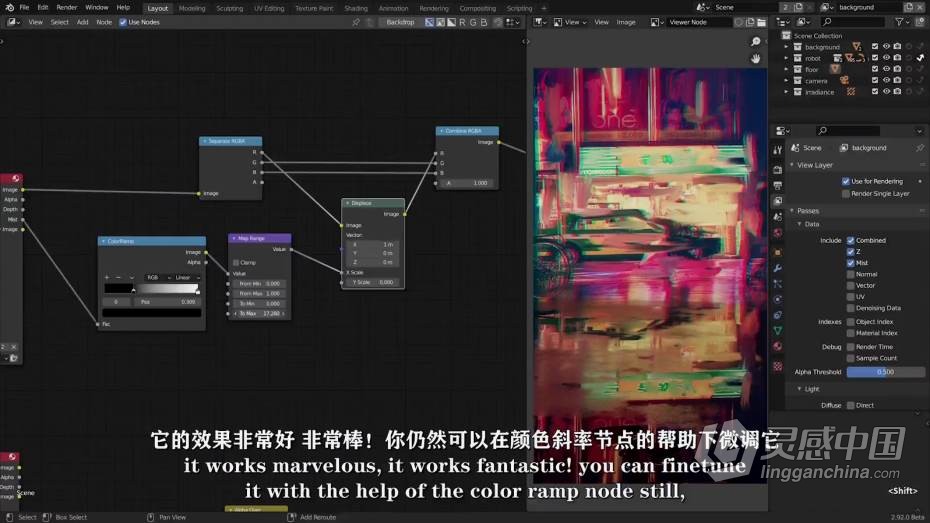The height and width of the screenshot is (523, 930).
Task: Open the Output properties tab
Action: click(x=778, y=186)
